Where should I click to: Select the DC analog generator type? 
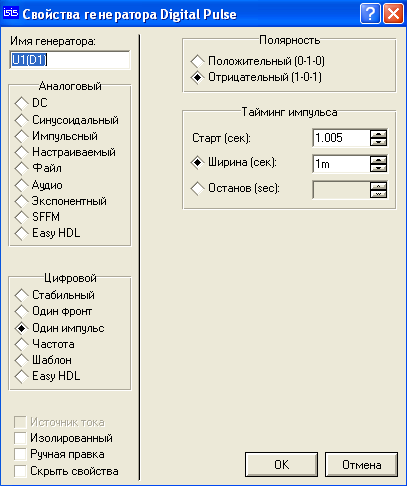[x=31, y=103]
